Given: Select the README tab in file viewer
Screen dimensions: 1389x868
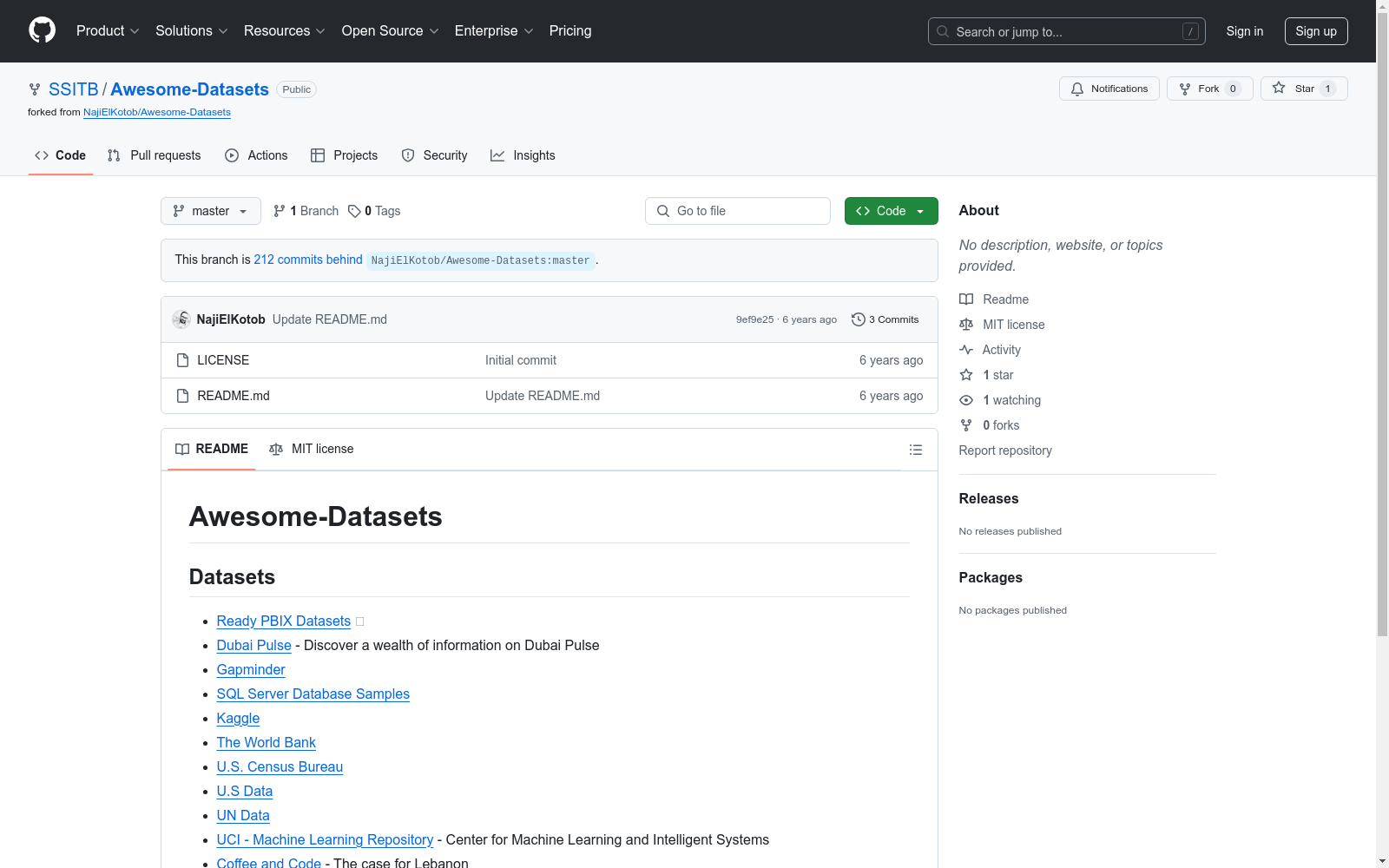Looking at the screenshot, I should click(x=212, y=449).
